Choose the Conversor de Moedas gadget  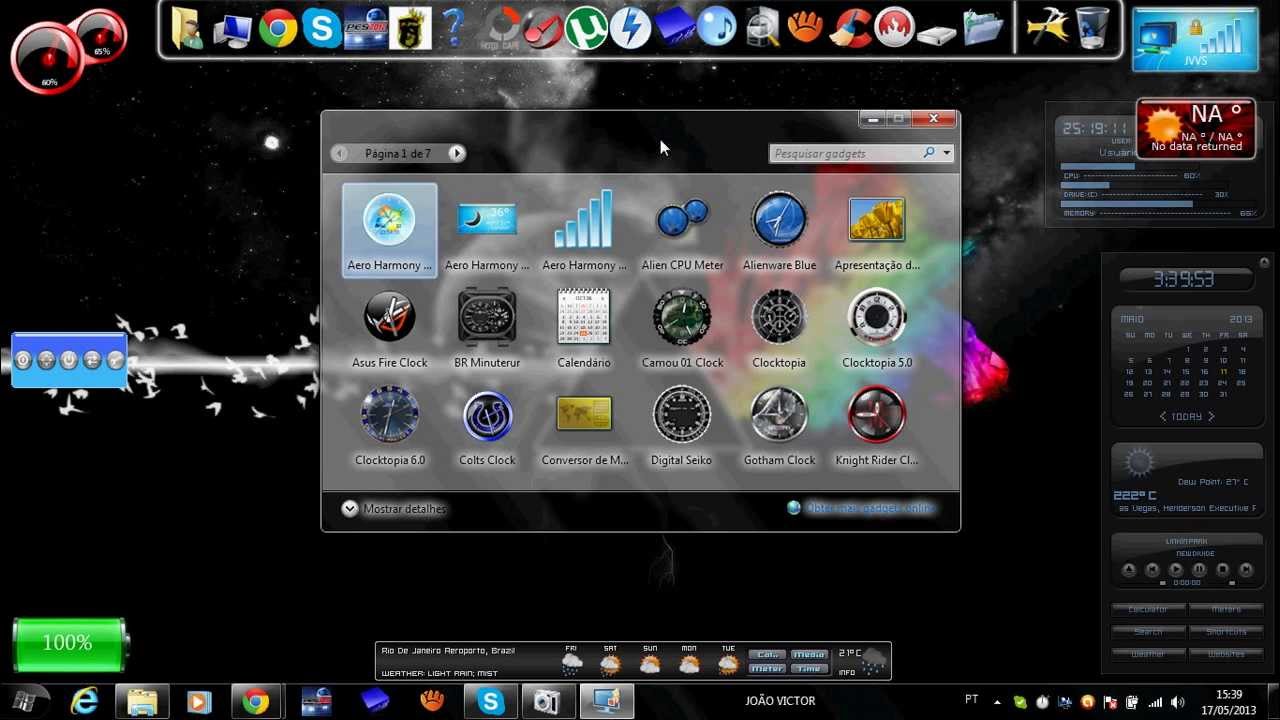click(x=584, y=427)
